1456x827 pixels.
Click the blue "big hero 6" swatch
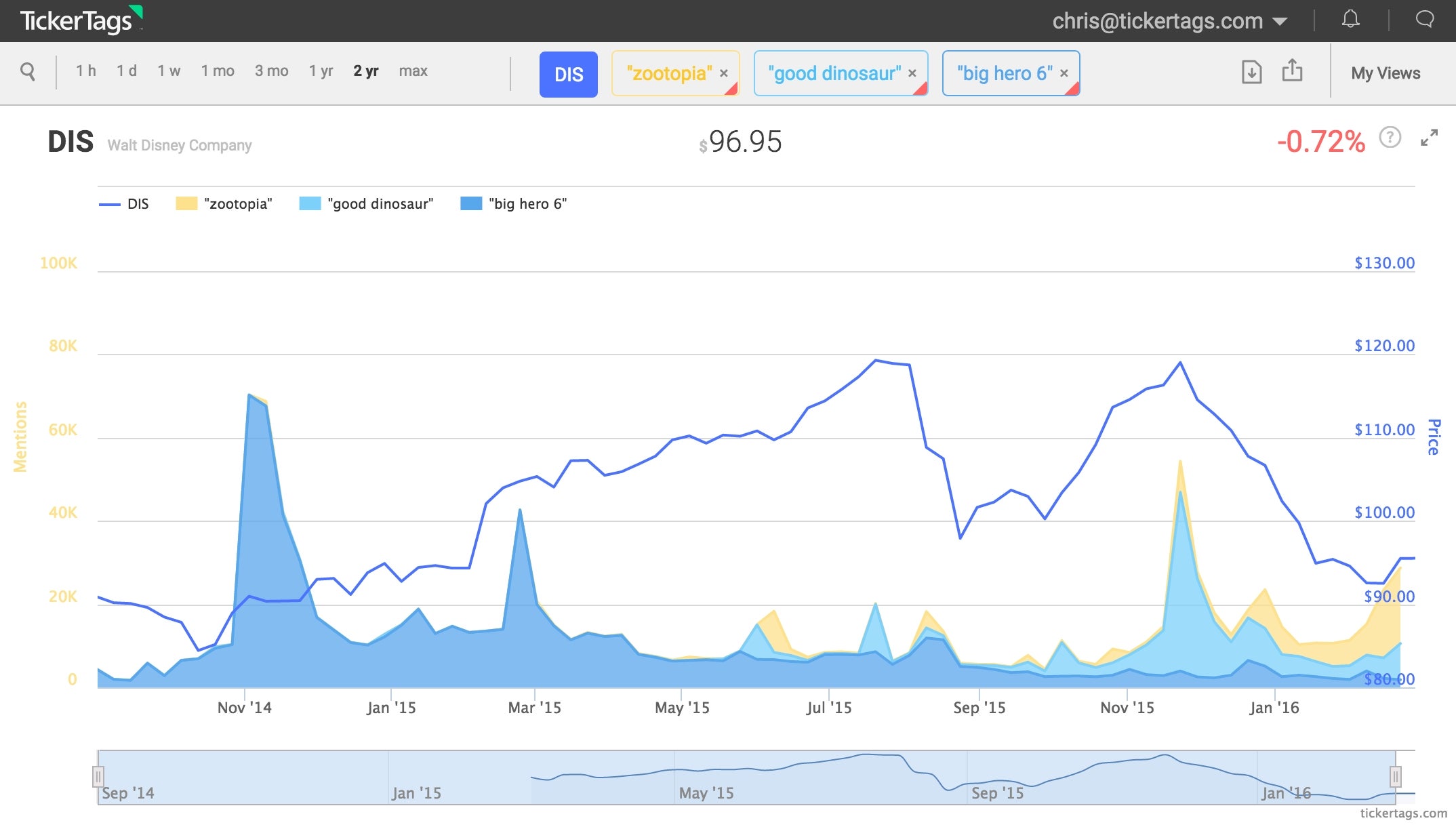click(x=471, y=203)
